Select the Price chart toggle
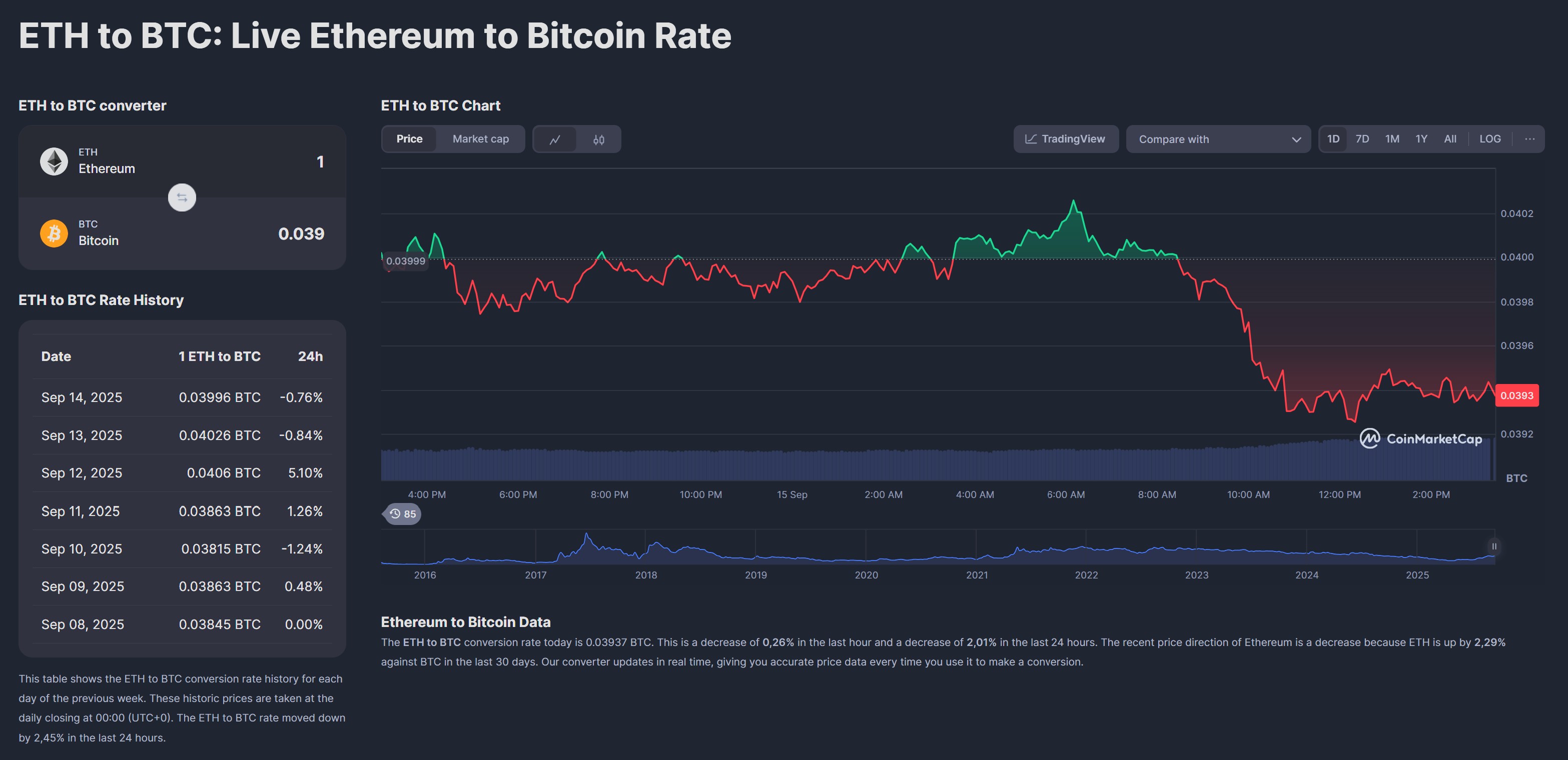 pos(409,138)
